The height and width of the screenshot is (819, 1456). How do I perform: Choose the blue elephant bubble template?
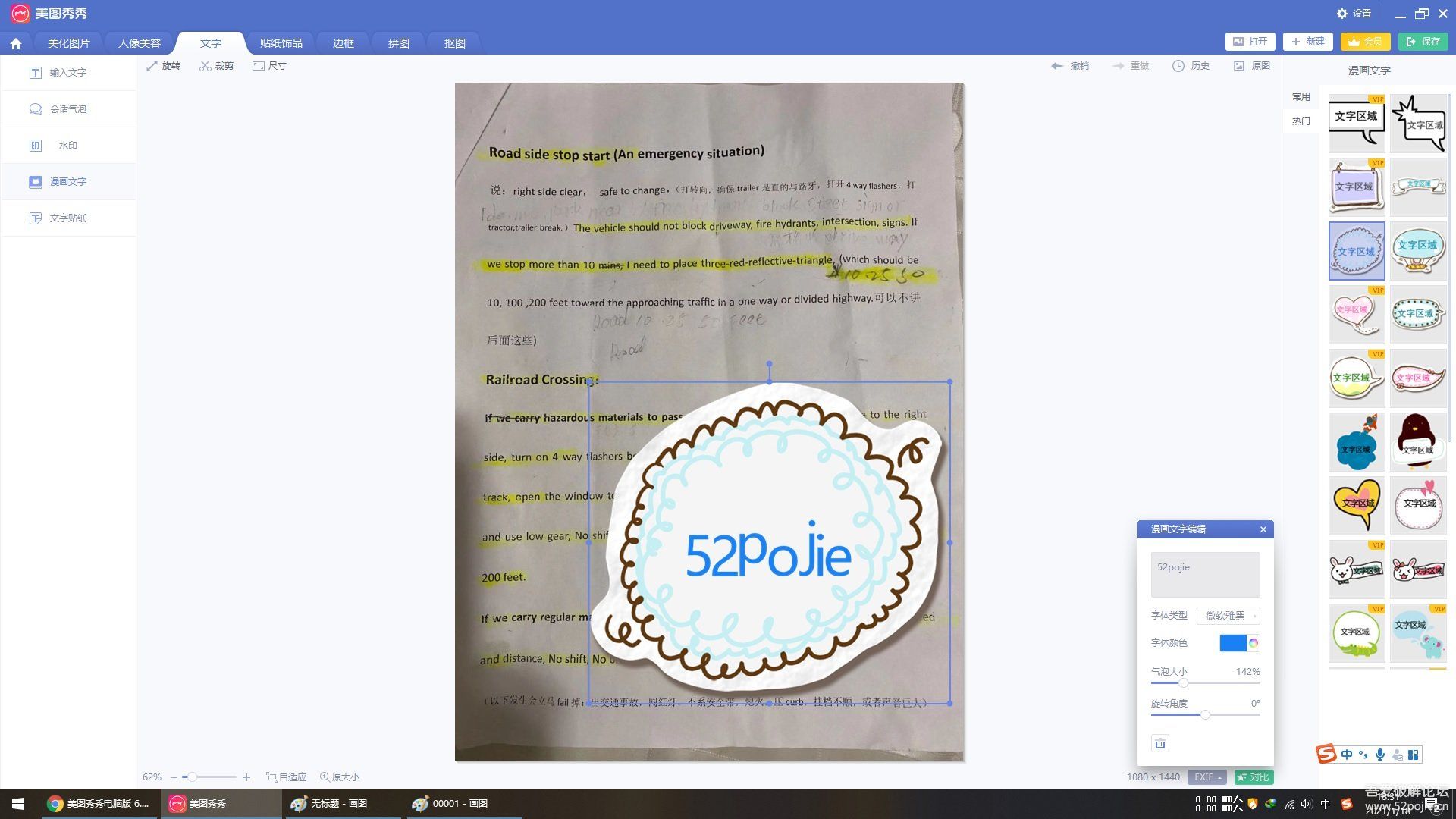point(1418,633)
